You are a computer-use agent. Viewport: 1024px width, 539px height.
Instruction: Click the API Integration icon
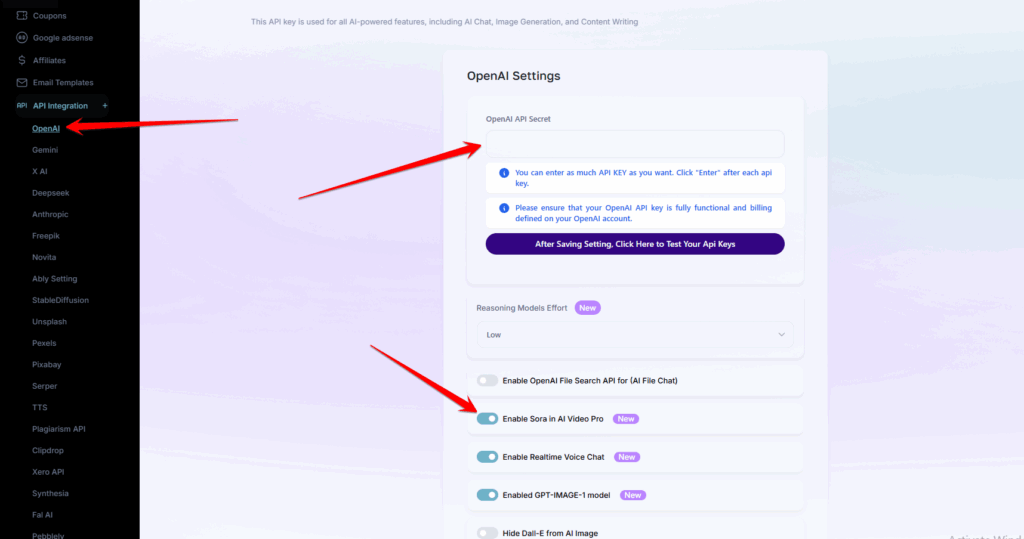pyautogui.click(x=21, y=106)
